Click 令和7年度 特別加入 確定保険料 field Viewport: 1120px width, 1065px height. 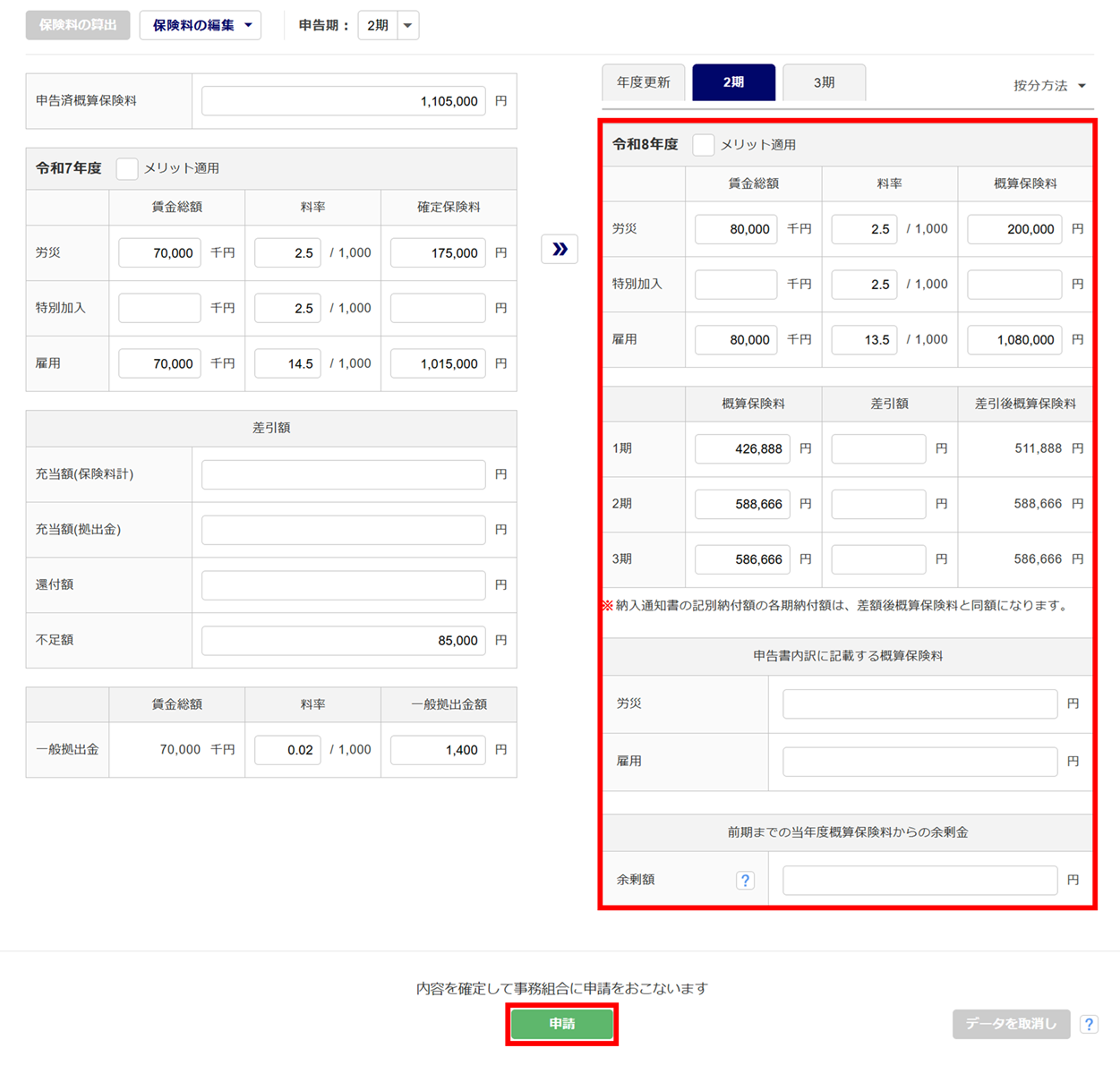438,308
